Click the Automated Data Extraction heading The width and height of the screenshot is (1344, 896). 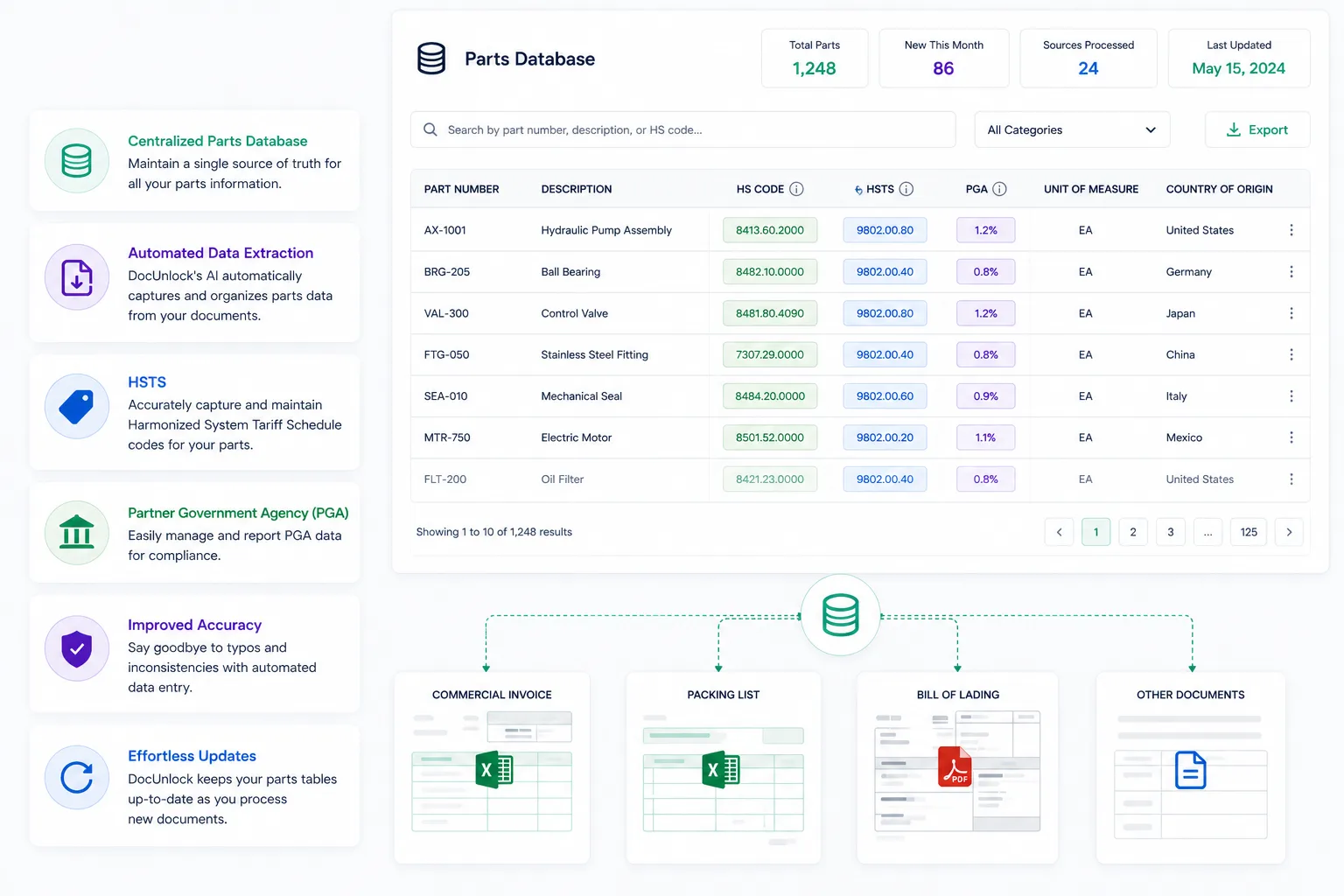pos(220,253)
